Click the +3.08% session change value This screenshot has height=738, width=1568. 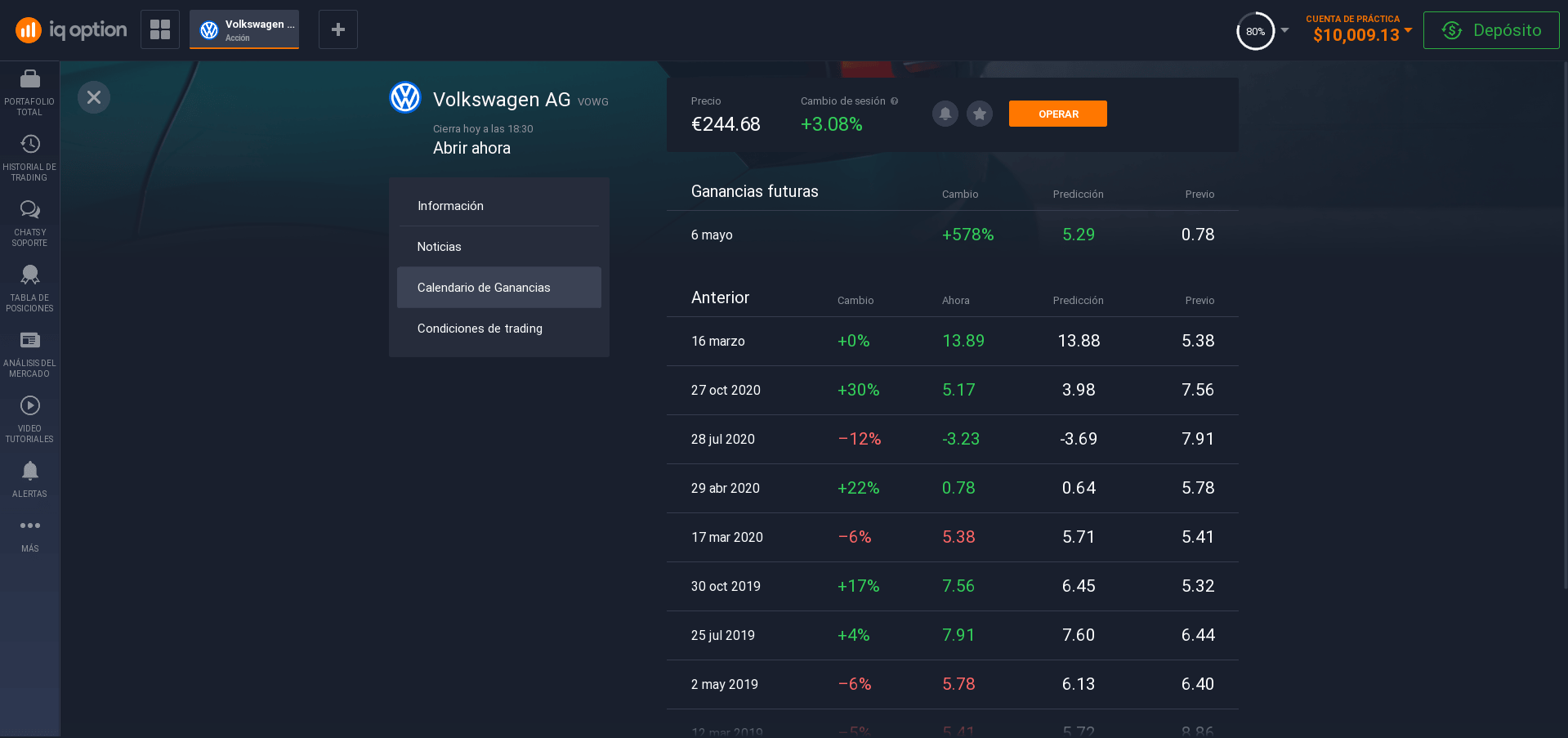click(831, 124)
